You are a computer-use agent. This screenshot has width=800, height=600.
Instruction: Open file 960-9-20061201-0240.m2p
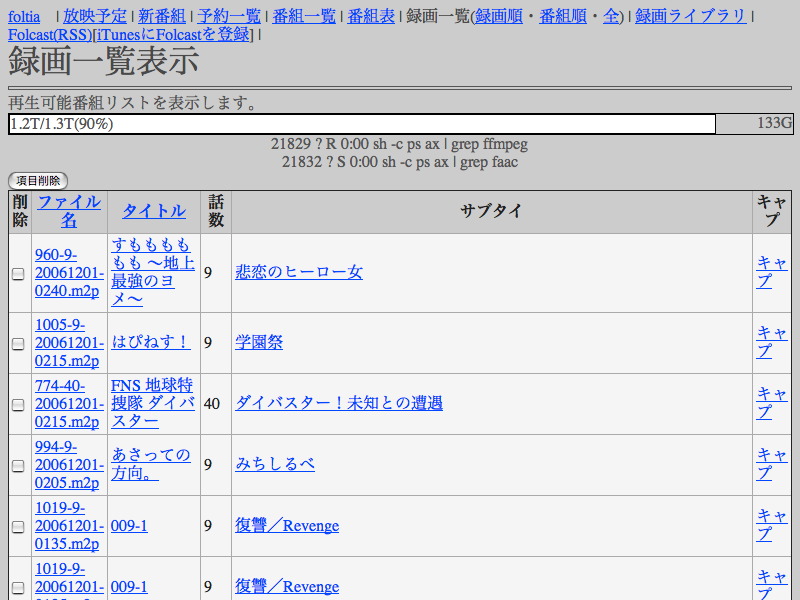click(69, 272)
